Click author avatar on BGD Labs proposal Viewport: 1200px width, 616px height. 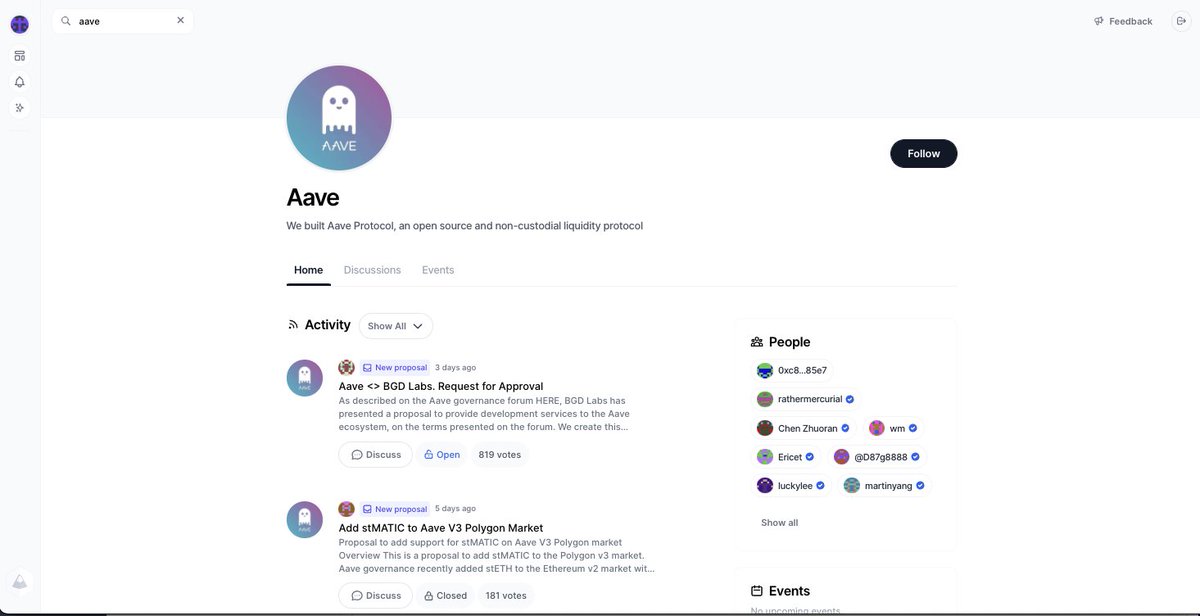tap(347, 367)
